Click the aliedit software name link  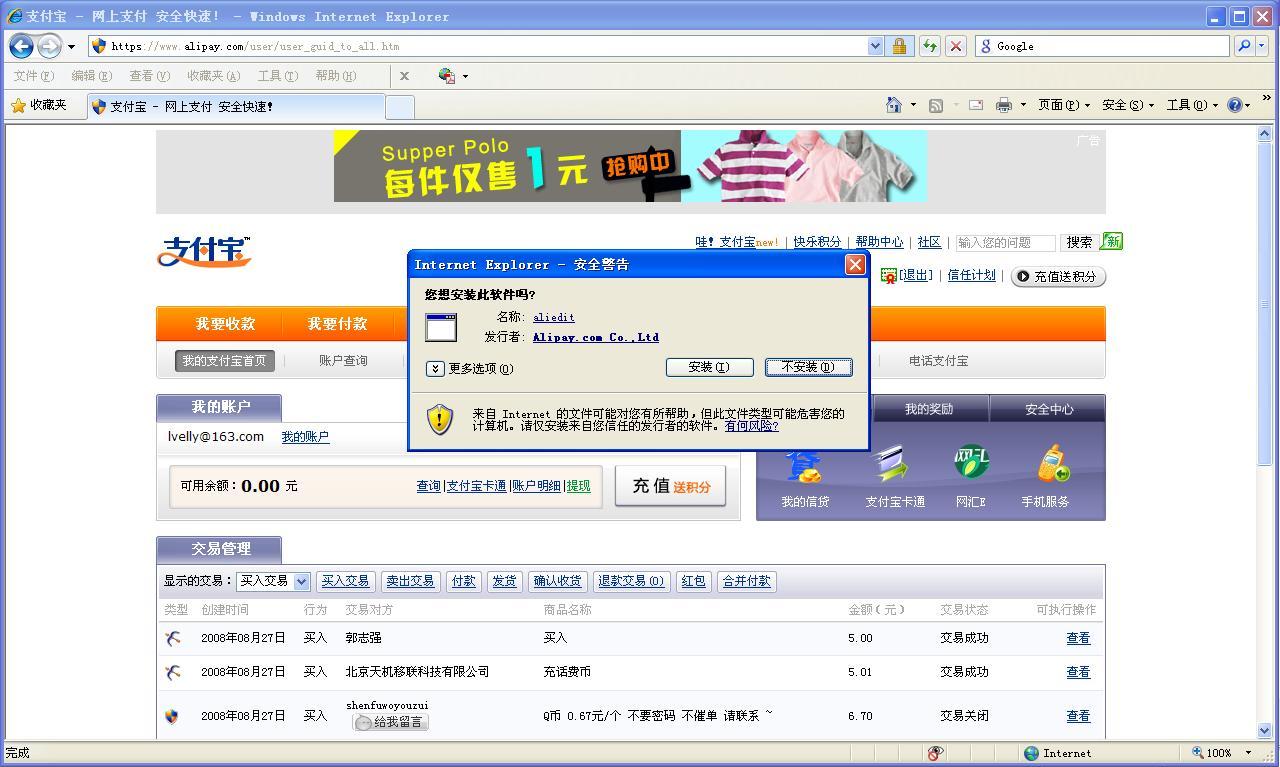click(x=554, y=317)
